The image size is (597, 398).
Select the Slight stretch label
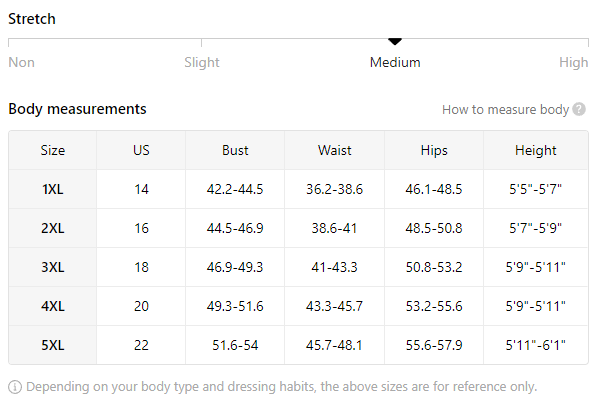click(x=202, y=62)
